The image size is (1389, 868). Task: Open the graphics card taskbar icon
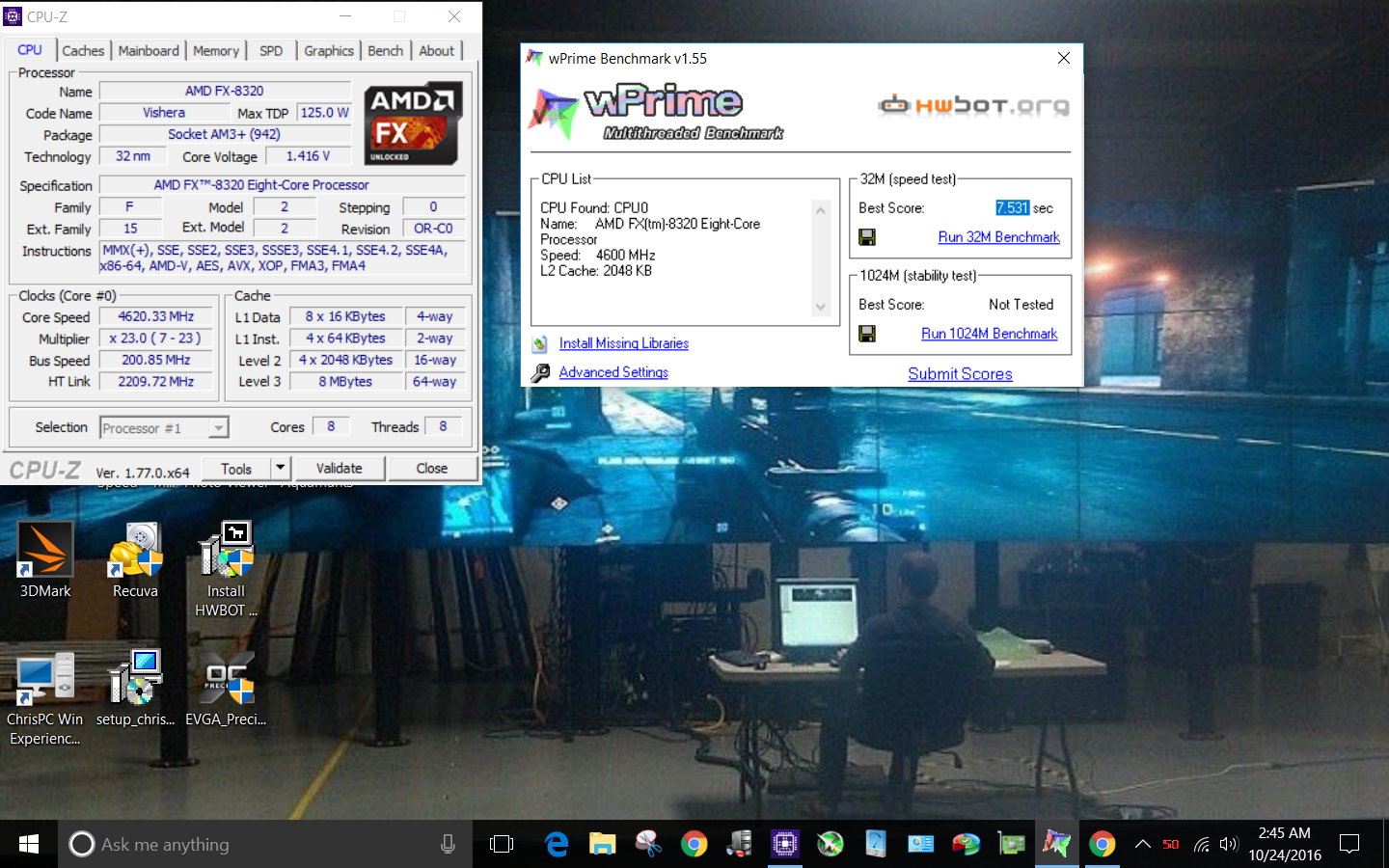point(1011,844)
